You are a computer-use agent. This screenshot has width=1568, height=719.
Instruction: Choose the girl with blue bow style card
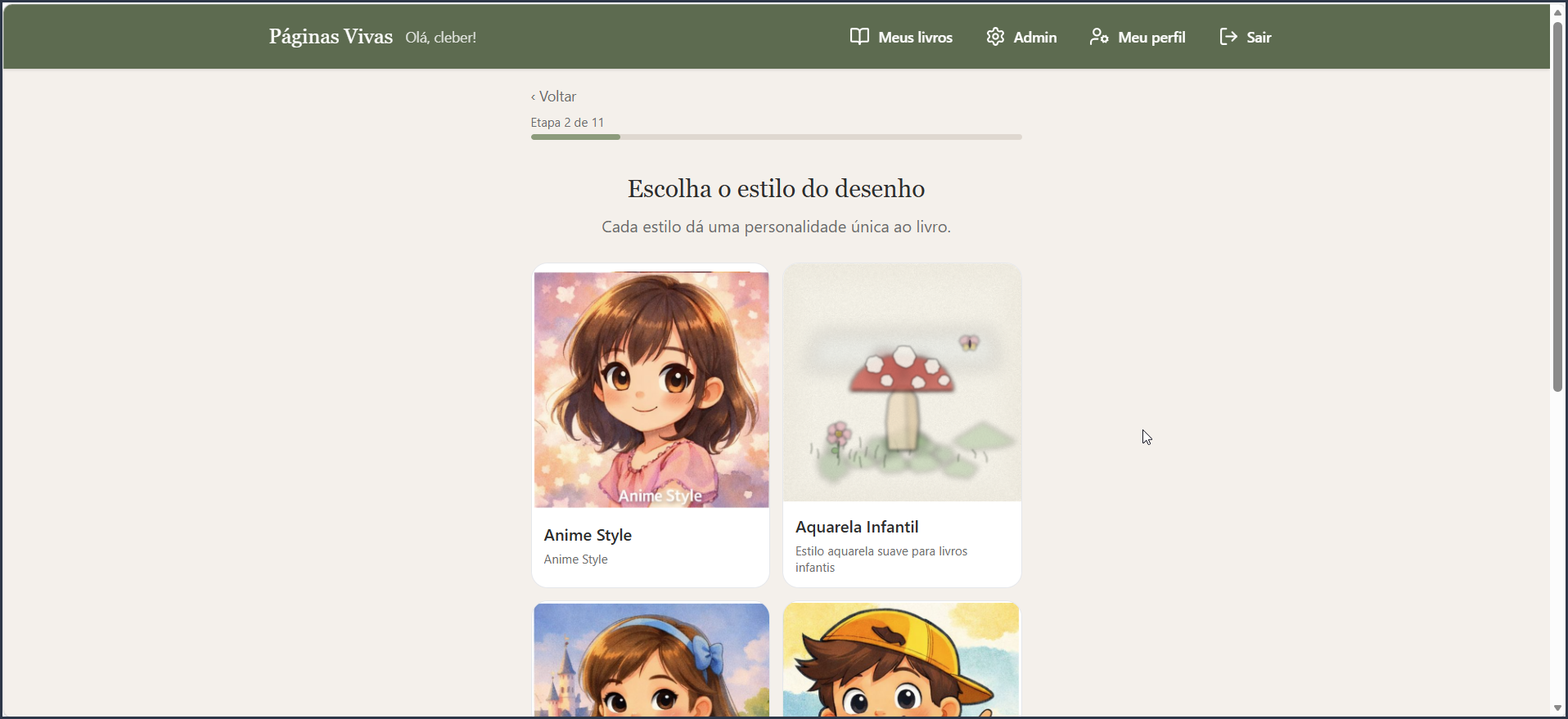tap(651, 660)
